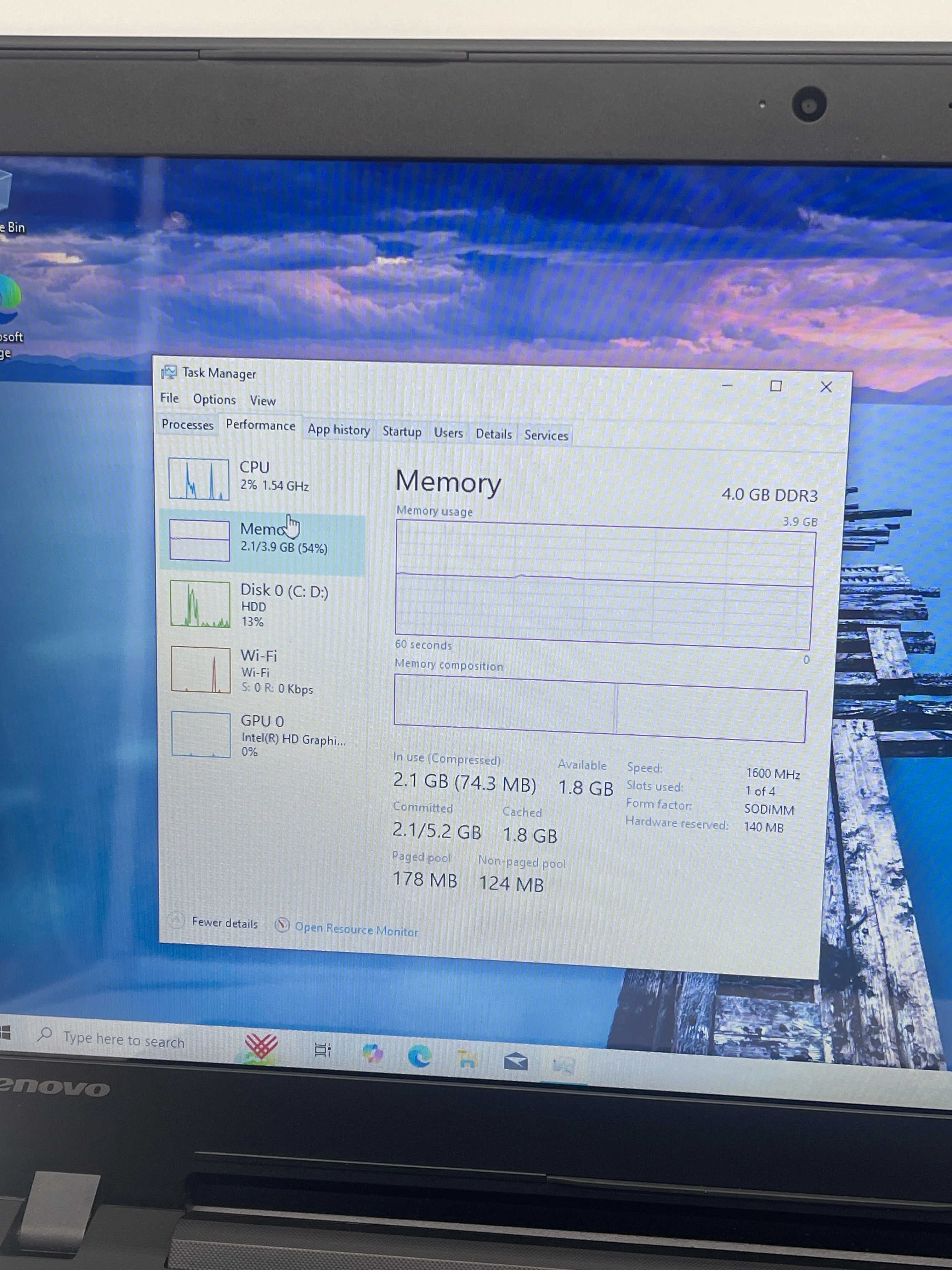Click the search magnifier icon in taskbar
This screenshot has height=1270, width=952.
[44, 1035]
